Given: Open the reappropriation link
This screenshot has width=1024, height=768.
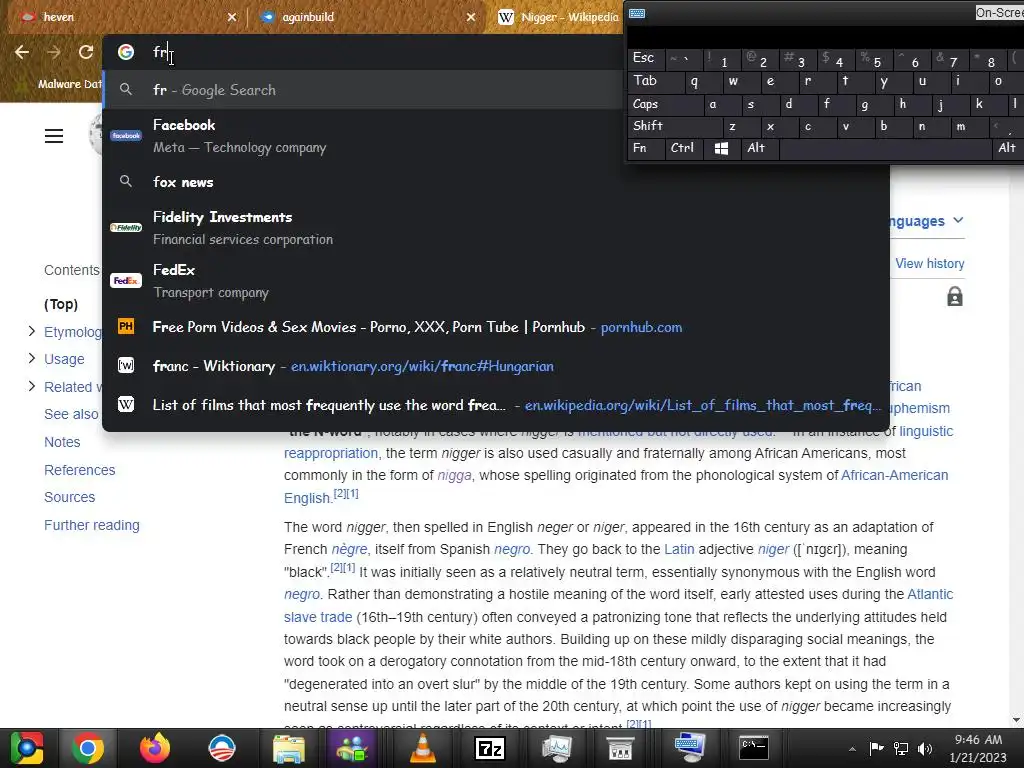Looking at the screenshot, I should [x=330, y=453].
